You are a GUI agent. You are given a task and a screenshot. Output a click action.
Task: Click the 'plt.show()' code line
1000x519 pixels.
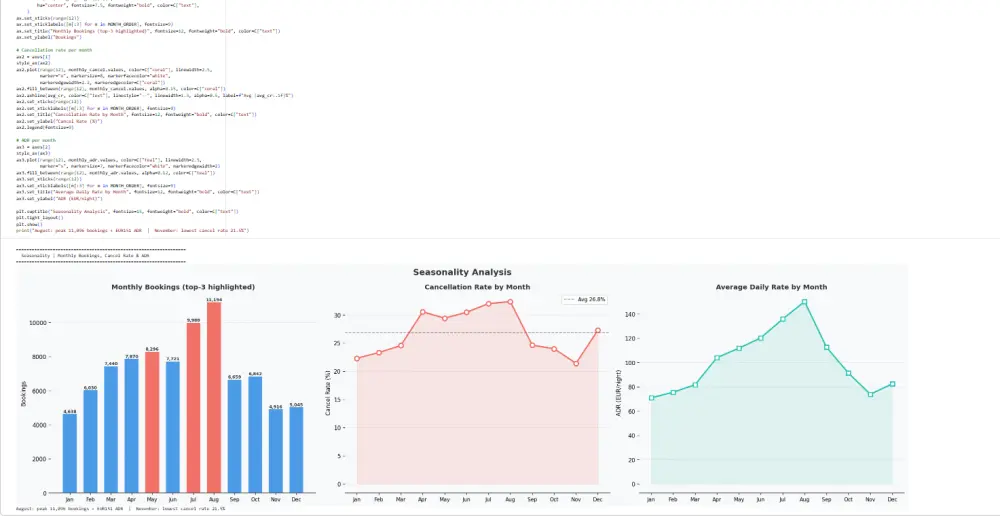click(29, 224)
